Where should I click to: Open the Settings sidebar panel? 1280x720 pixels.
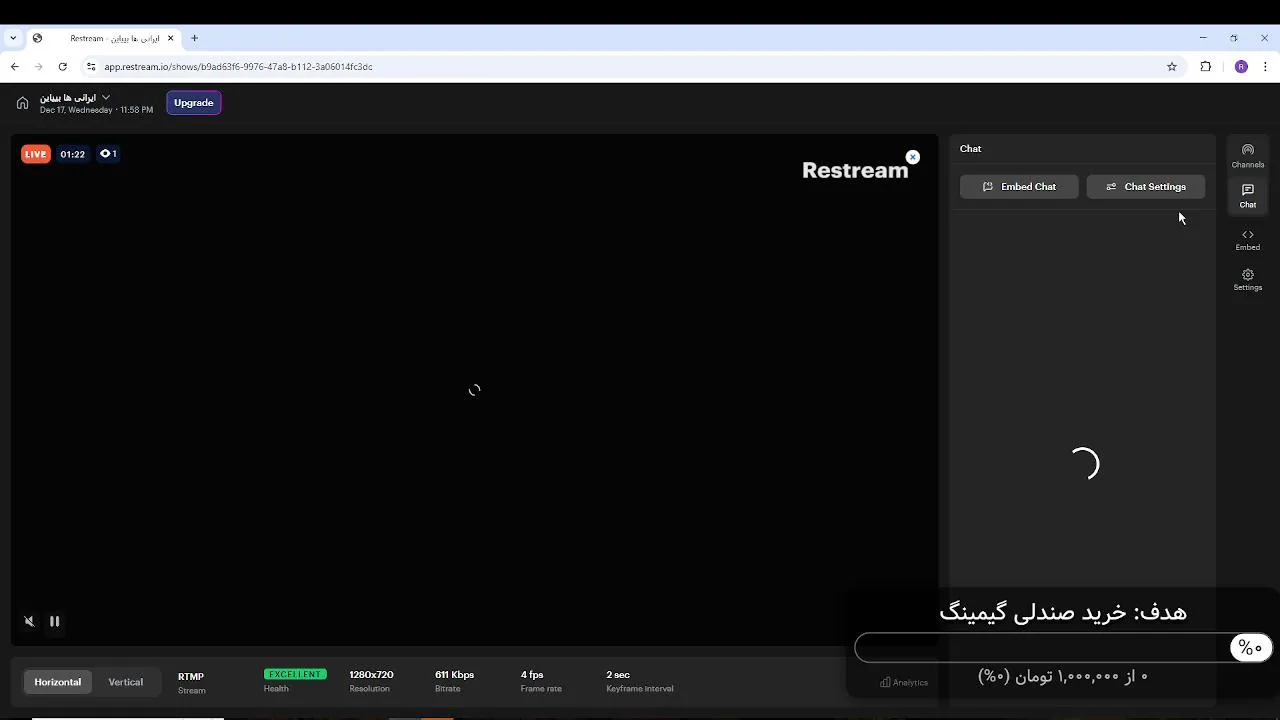pyautogui.click(x=1247, y=280)
